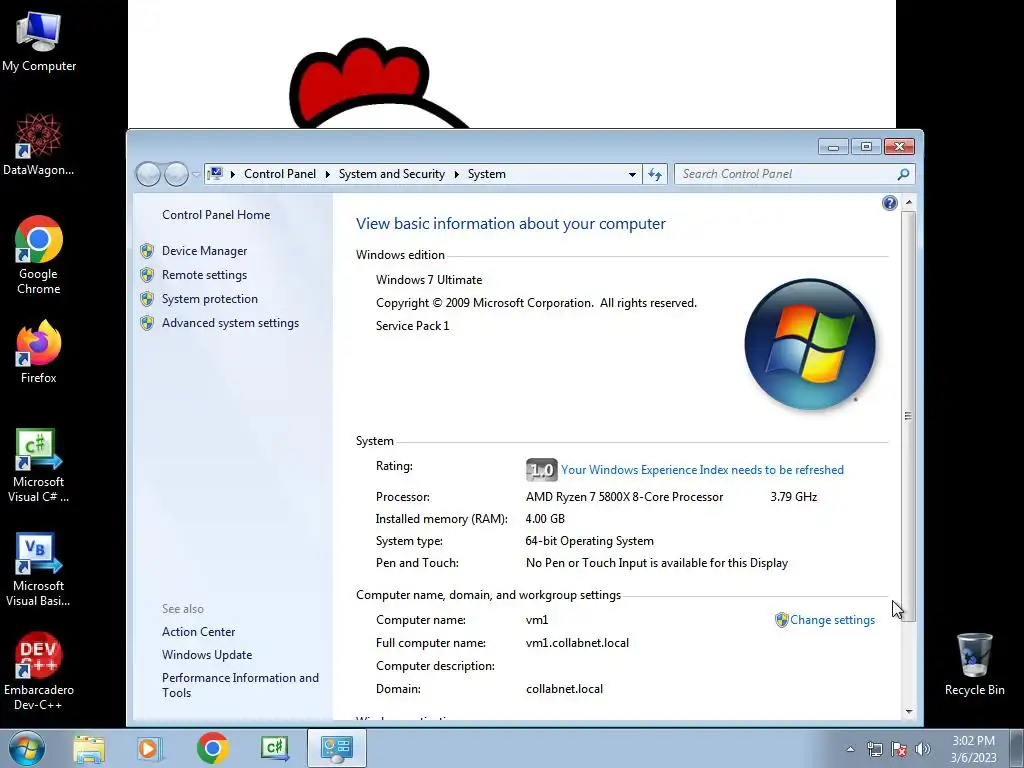
Task: Open Advanced system settings link
Action: tap(231, 323)
